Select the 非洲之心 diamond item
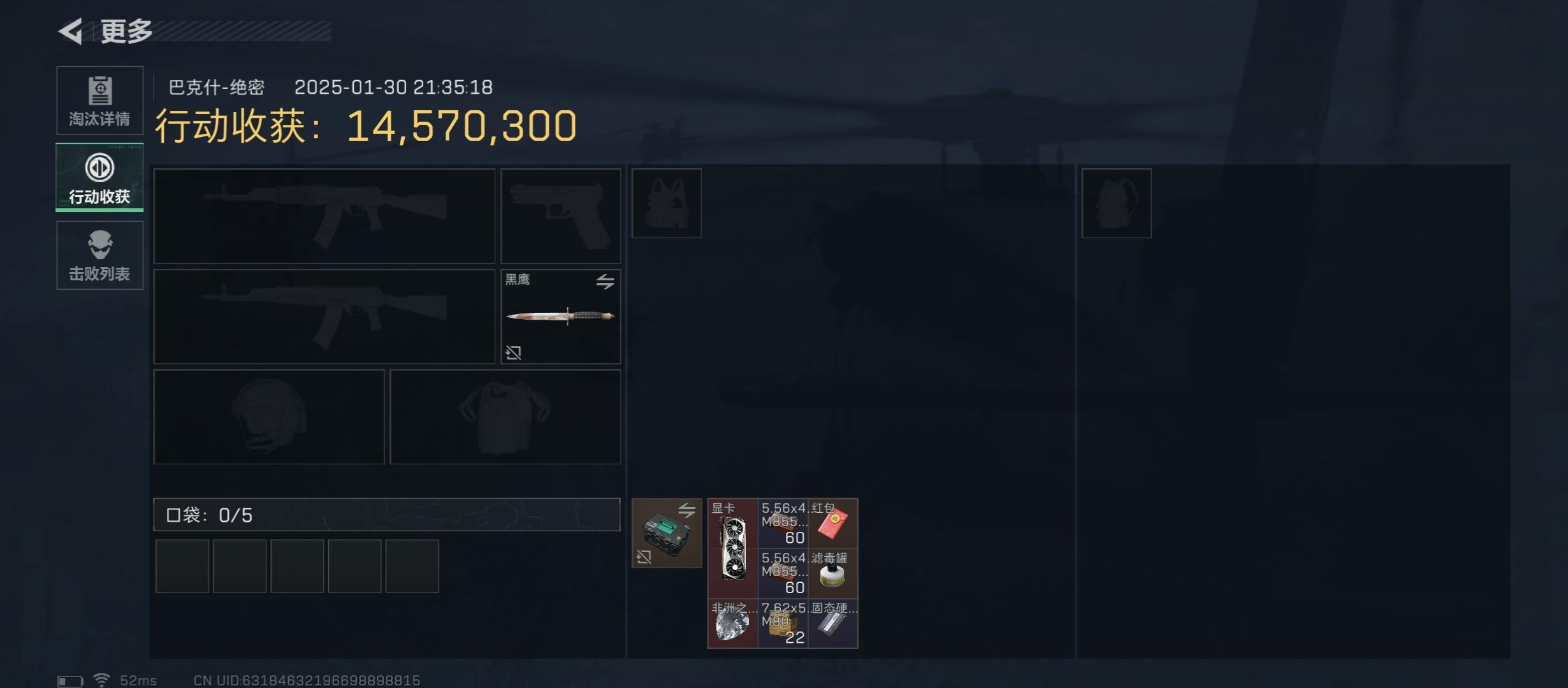Viewport: 1568px width, 688px height. [732, 624]
